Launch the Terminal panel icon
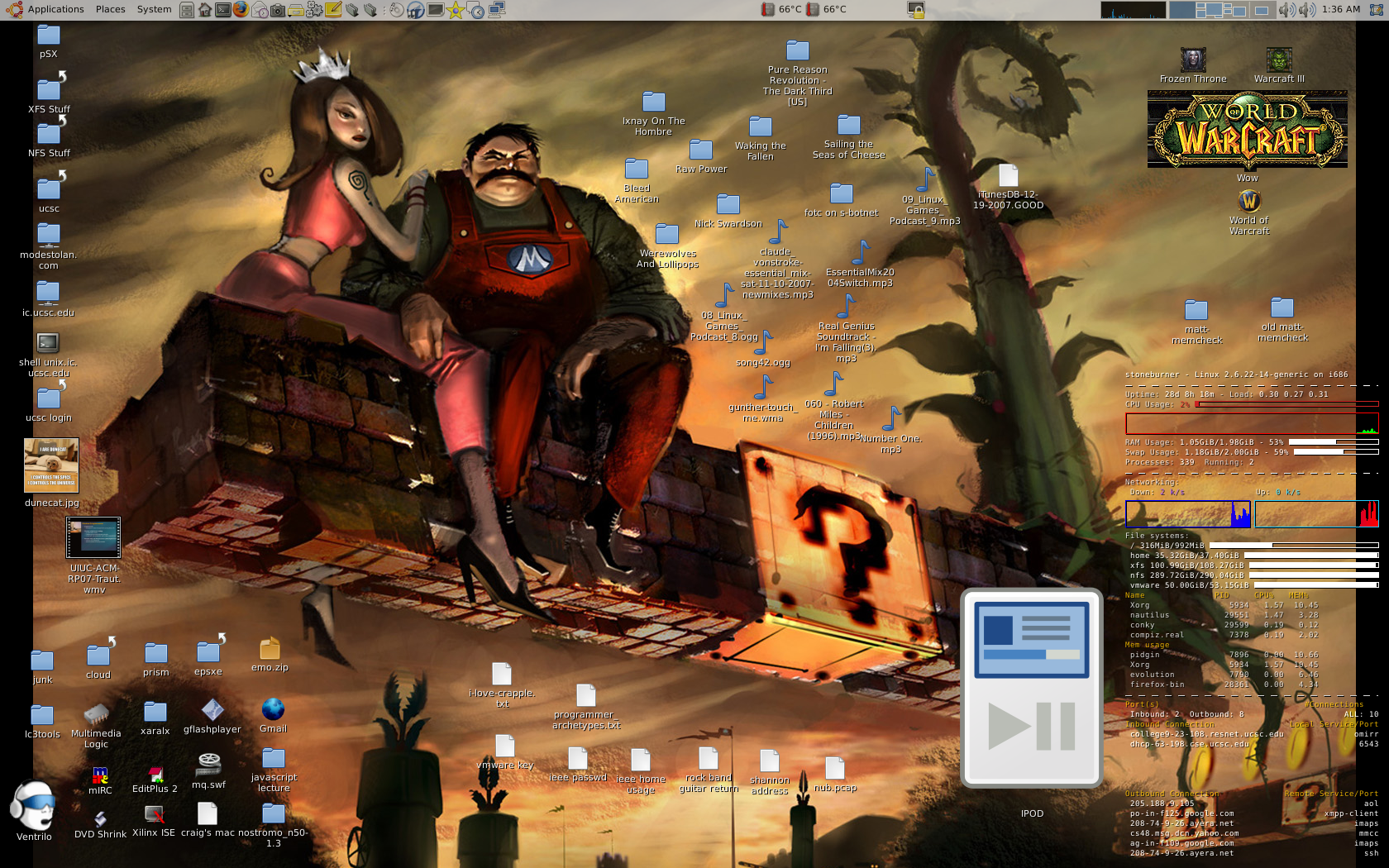 tap(222, 10)
